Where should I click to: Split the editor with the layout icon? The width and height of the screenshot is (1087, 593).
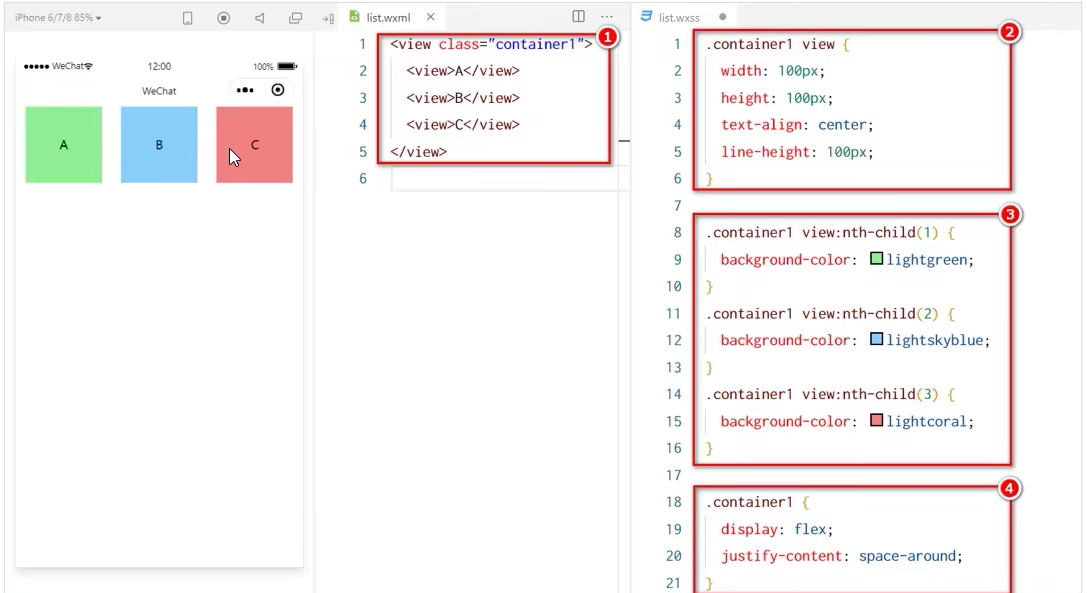pyautogui.click(x=578, y=17)
